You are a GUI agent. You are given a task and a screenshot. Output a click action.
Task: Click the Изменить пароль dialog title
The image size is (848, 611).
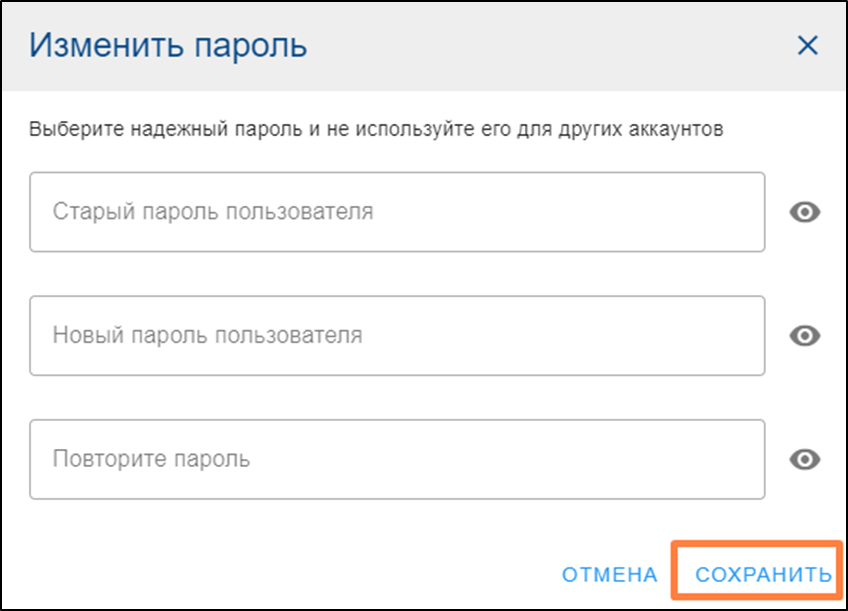[168, 45]
